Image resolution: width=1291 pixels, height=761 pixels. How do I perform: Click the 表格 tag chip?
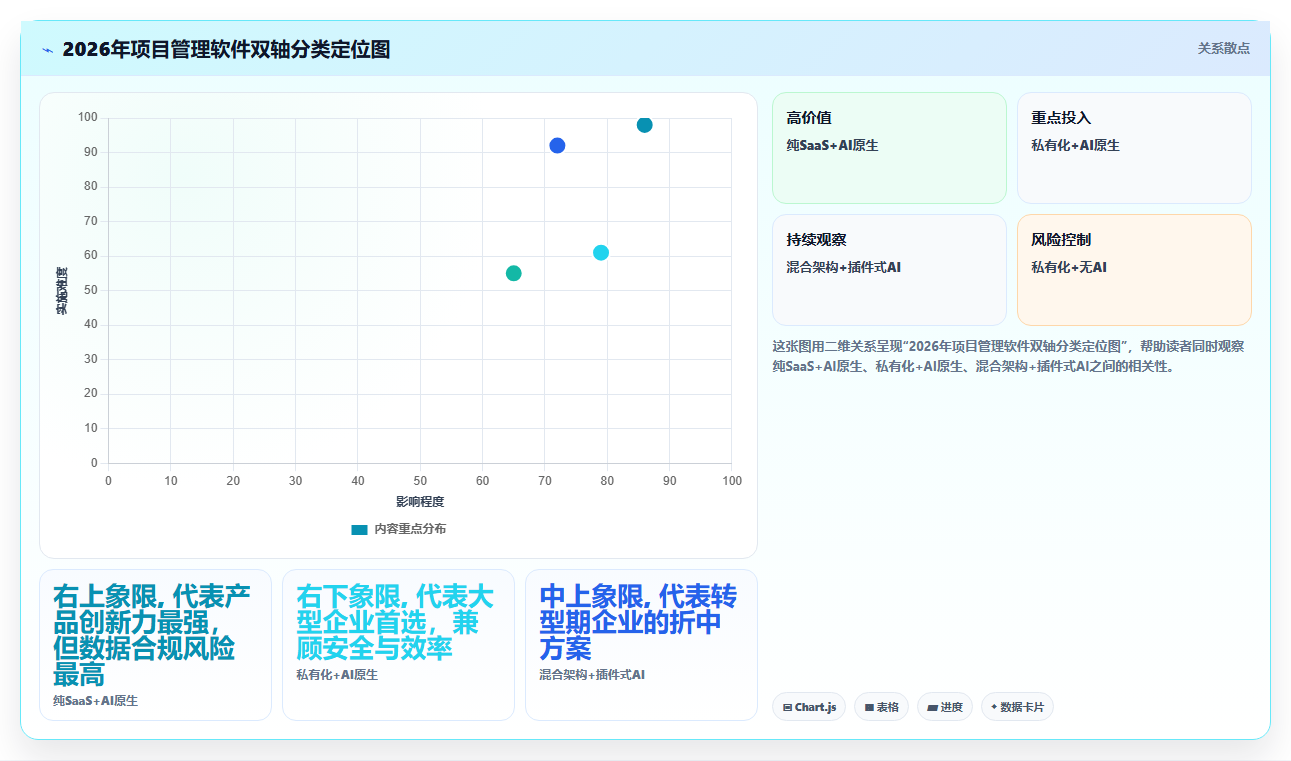tap(882, 707)
